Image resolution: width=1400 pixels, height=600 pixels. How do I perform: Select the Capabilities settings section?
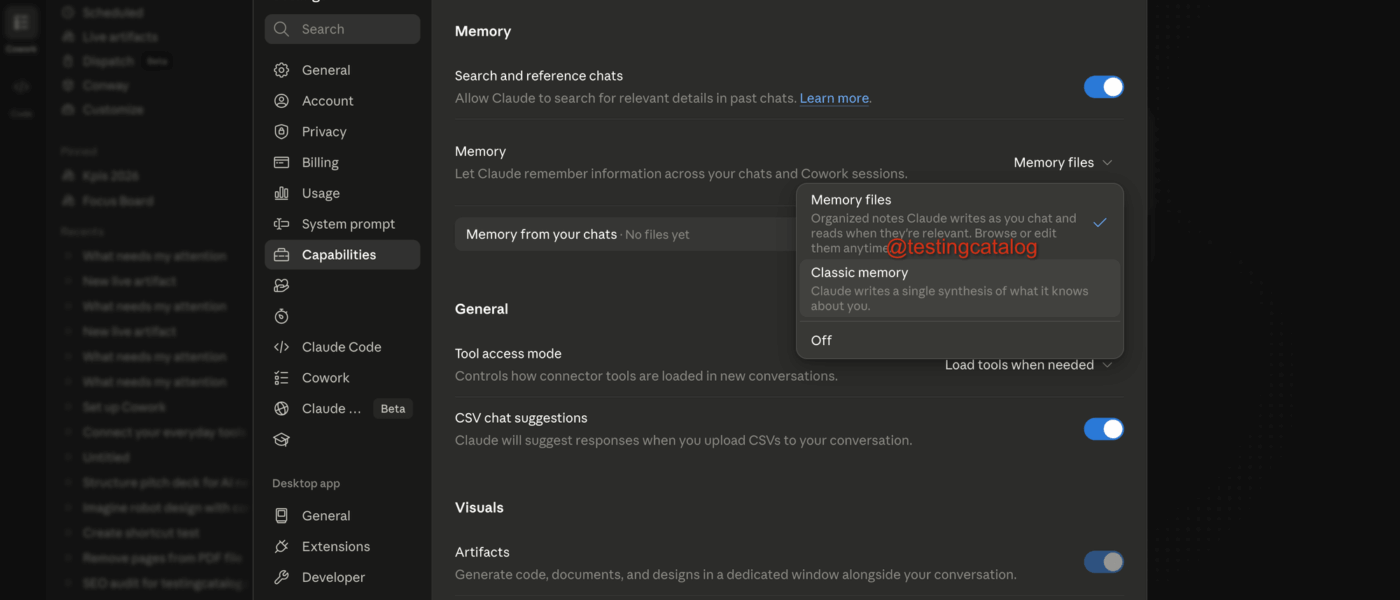tap(342, 255)
